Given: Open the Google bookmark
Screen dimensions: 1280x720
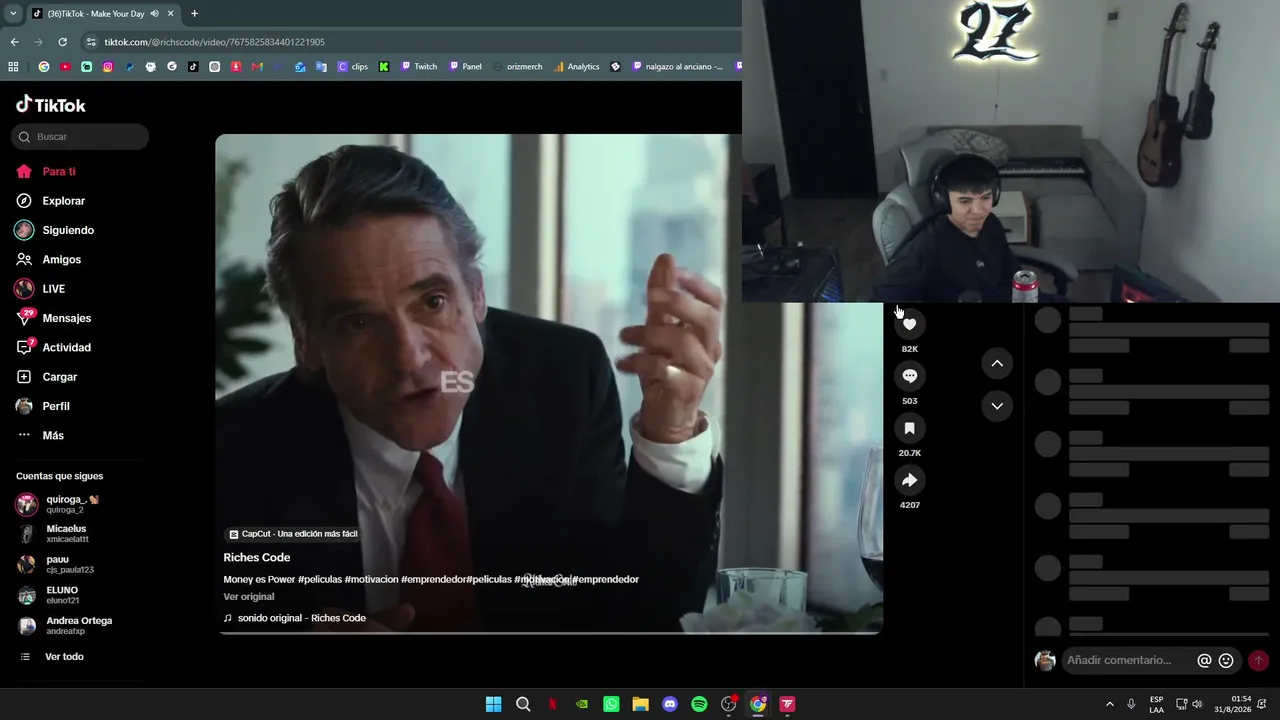Looking at the screenshot, I should (x=43, y=67).
